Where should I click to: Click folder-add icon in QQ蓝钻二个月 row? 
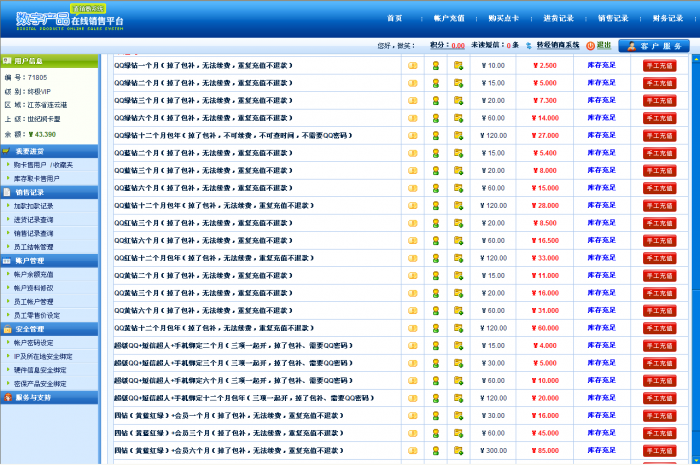click(458, 153)
